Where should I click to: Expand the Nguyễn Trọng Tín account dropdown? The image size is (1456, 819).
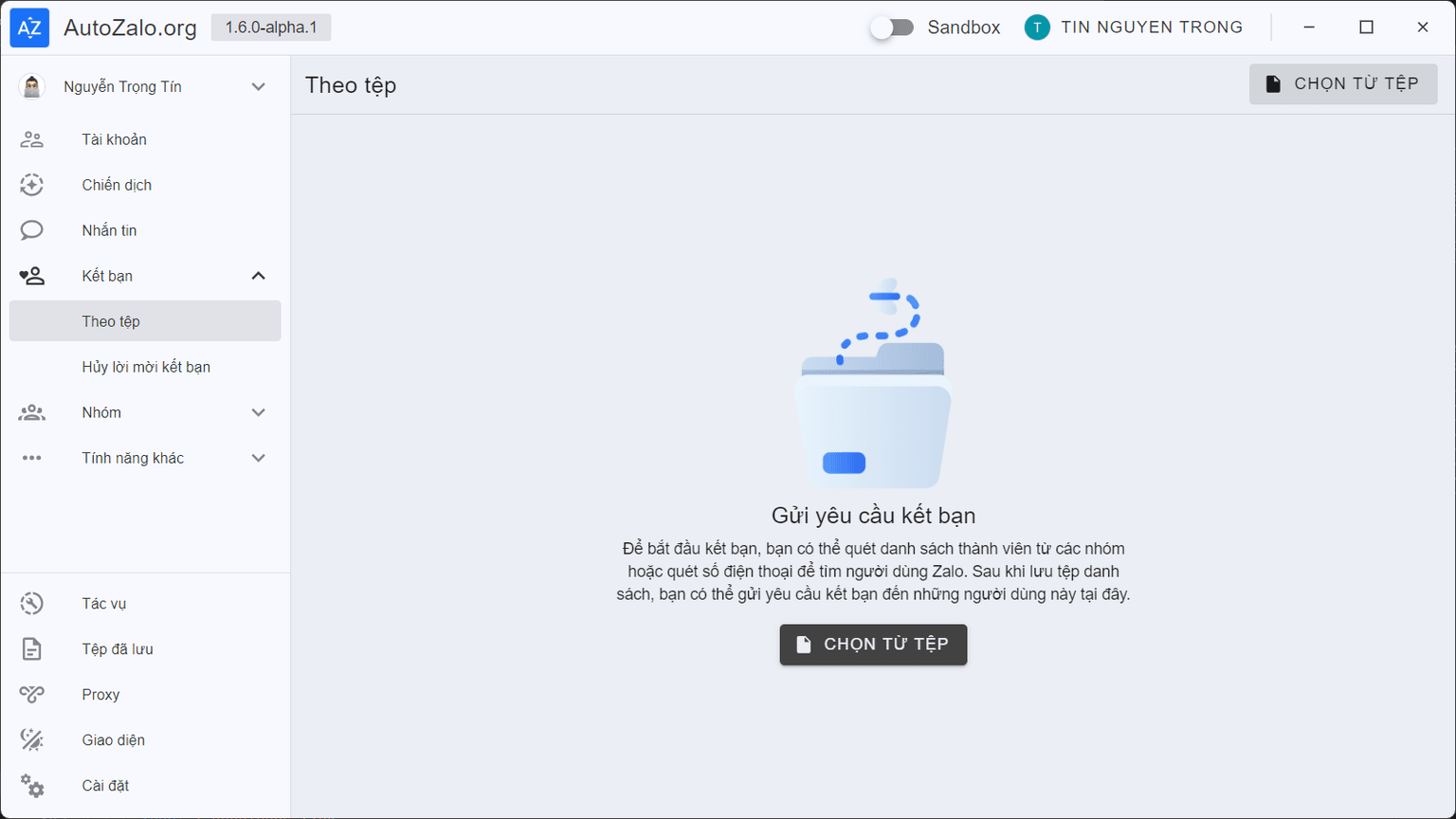coord(258,87)
